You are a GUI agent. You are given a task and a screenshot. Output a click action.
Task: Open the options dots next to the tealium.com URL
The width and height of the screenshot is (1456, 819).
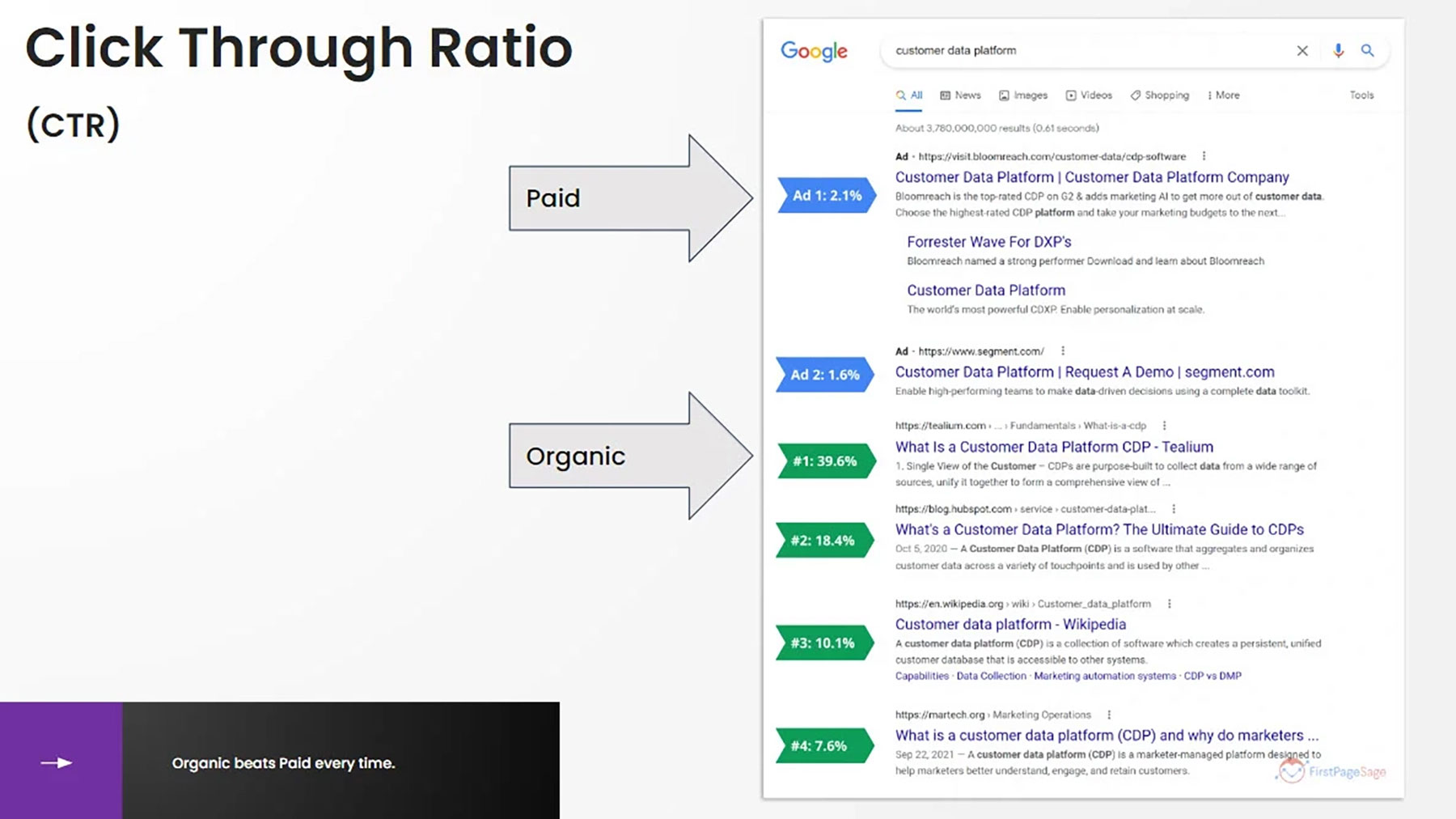pos(1164,426)
